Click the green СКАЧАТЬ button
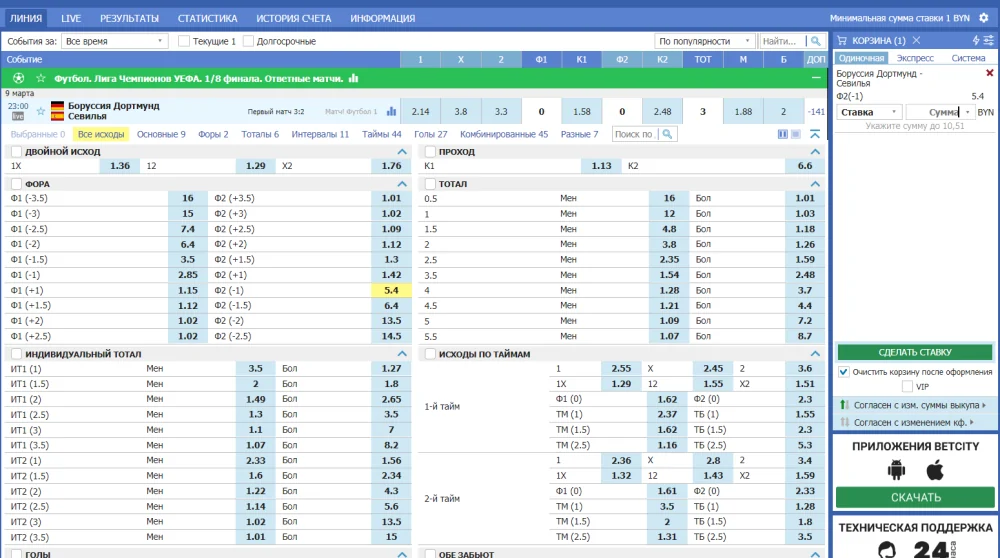This screenshot has width=1000, height=558. pos(915,497)
